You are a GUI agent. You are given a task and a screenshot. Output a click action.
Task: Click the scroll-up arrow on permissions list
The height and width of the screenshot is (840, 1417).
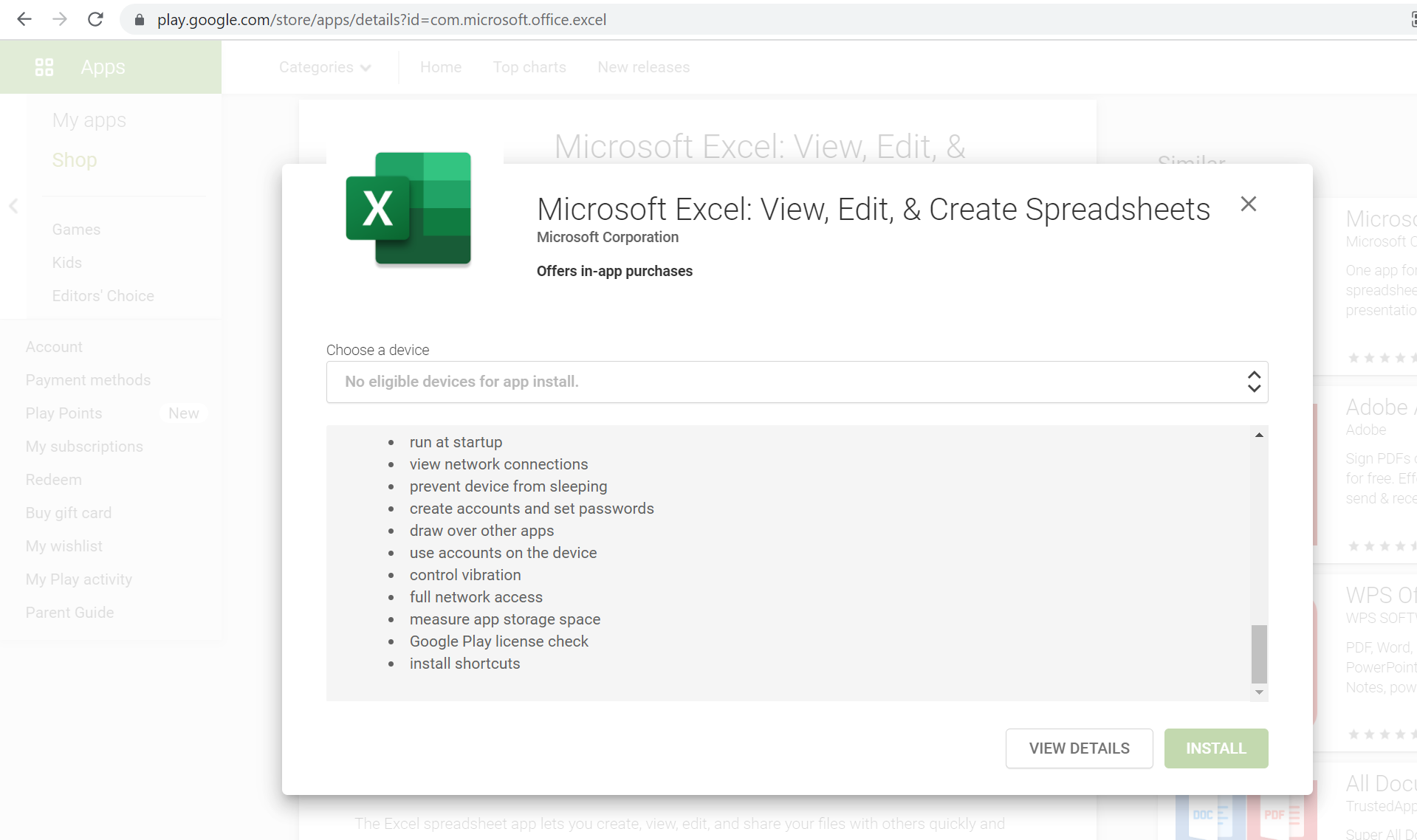click(x=1259, y=434)
